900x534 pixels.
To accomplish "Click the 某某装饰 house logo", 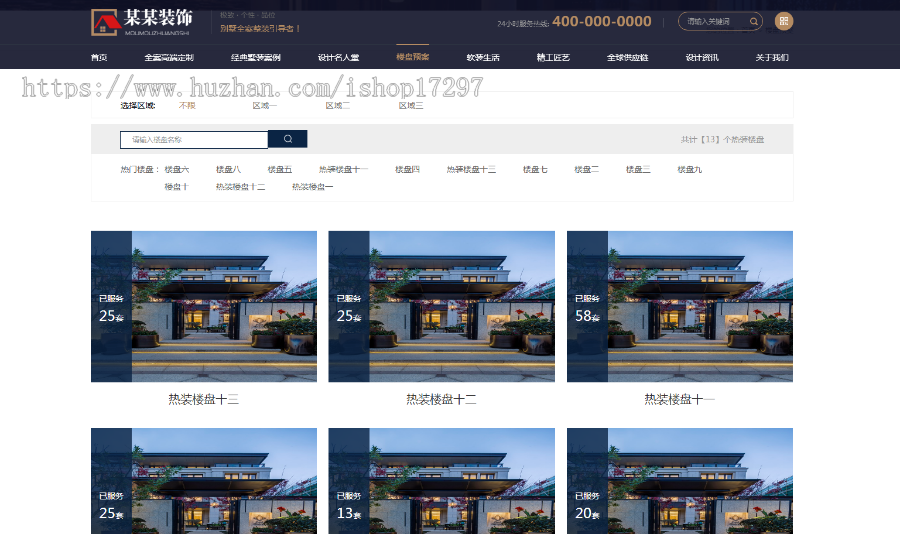I will (141, 22).
